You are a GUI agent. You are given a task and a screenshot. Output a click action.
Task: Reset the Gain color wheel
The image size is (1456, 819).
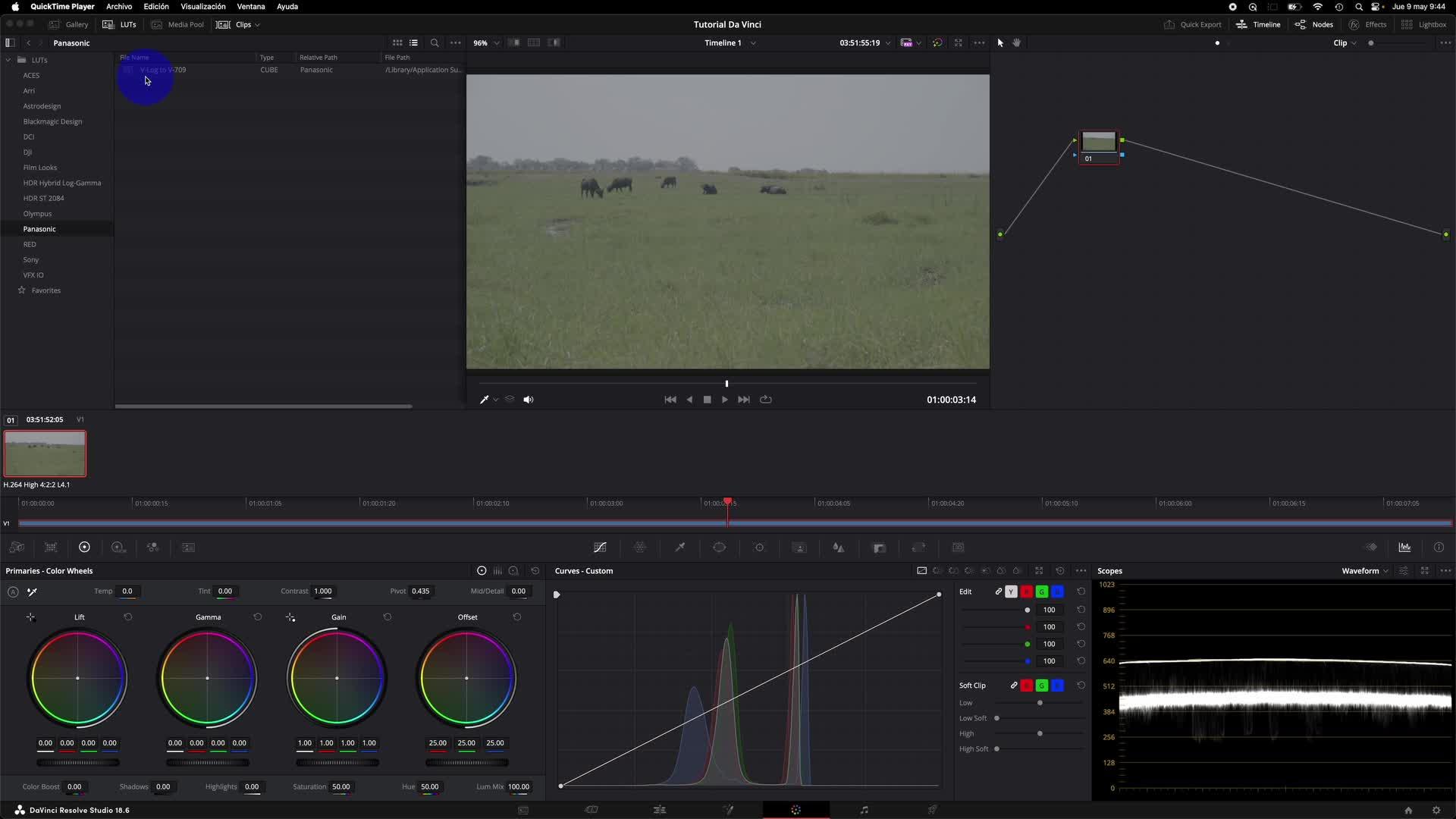[x=388, y=617]
